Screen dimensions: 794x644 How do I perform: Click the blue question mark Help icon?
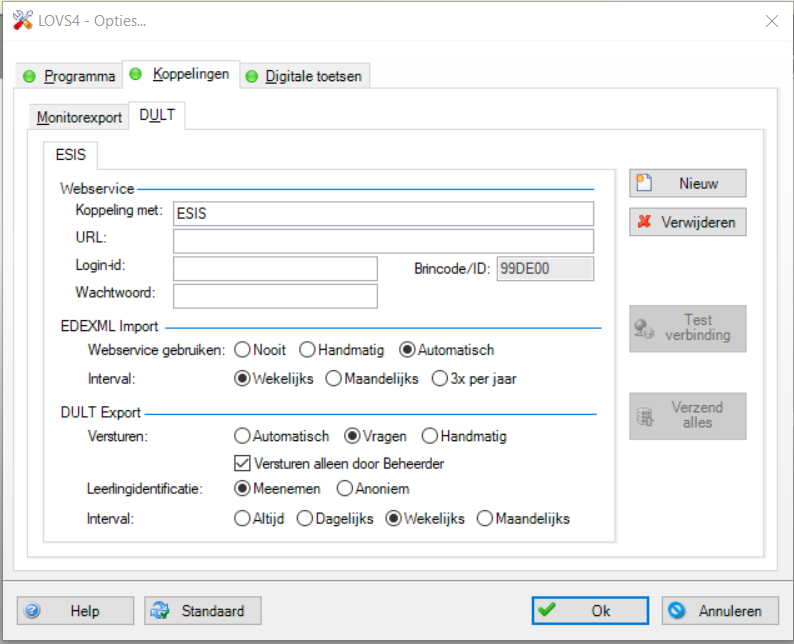point(32,611)
